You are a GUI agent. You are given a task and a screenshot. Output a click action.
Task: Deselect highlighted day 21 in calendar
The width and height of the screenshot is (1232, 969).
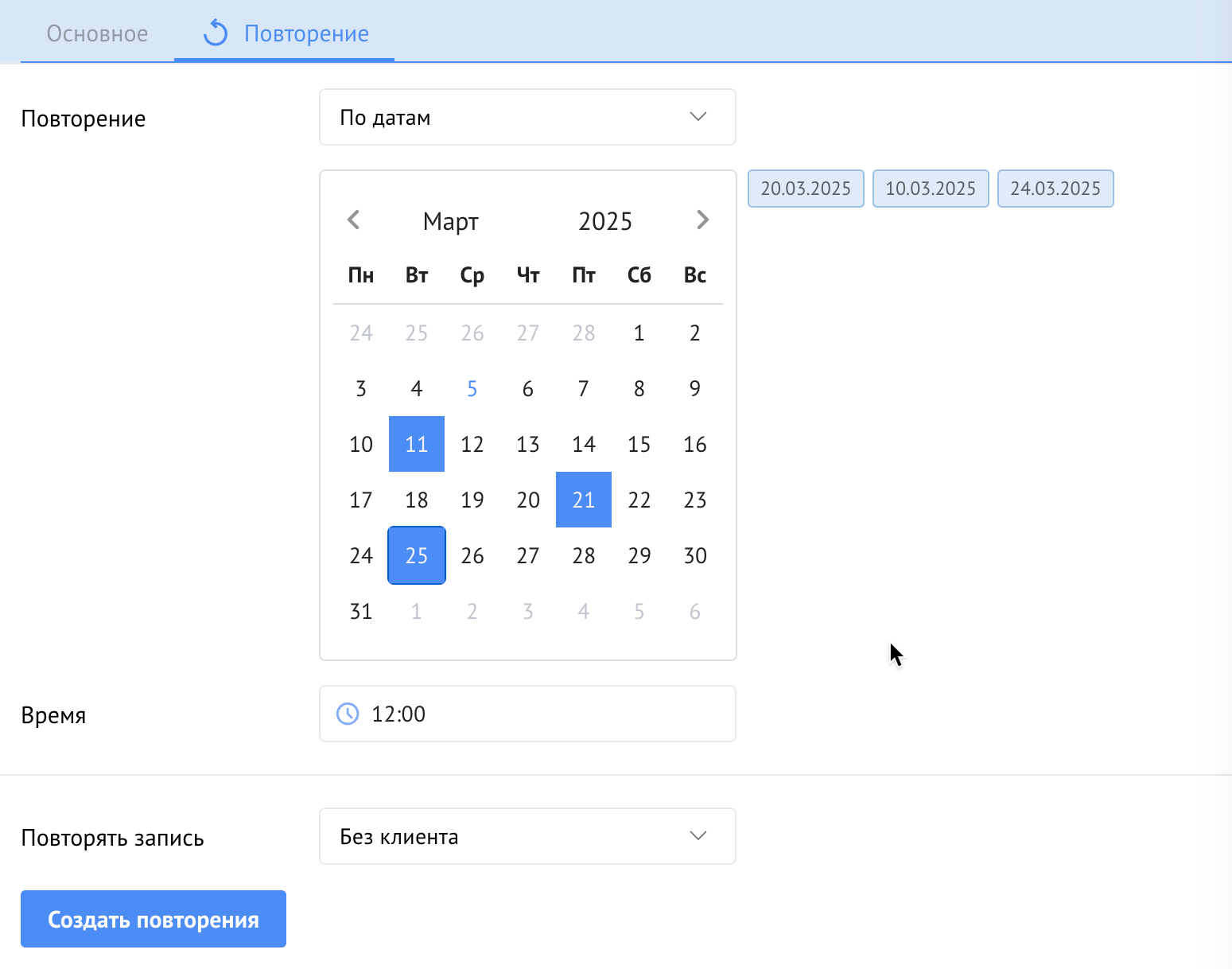click(584, 500)
